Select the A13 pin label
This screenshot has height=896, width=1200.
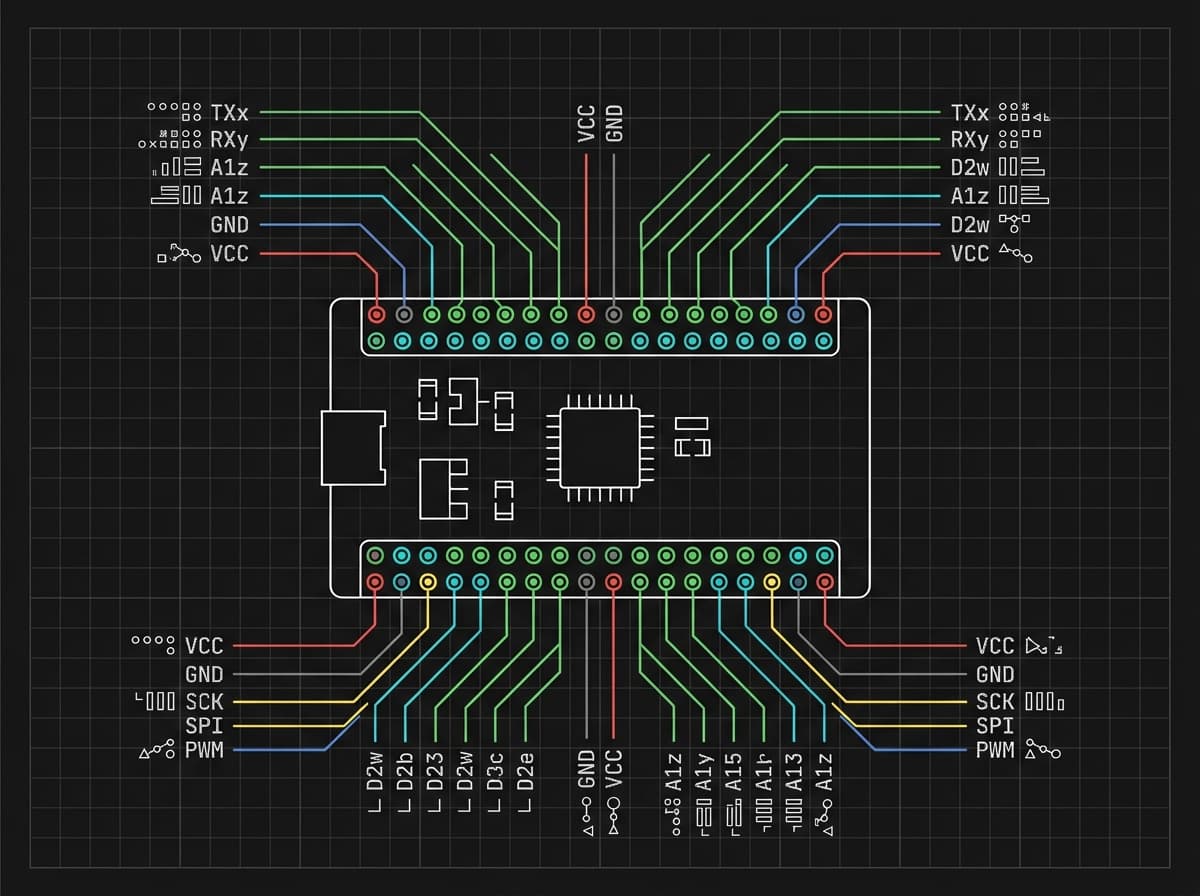click(794, 771)
